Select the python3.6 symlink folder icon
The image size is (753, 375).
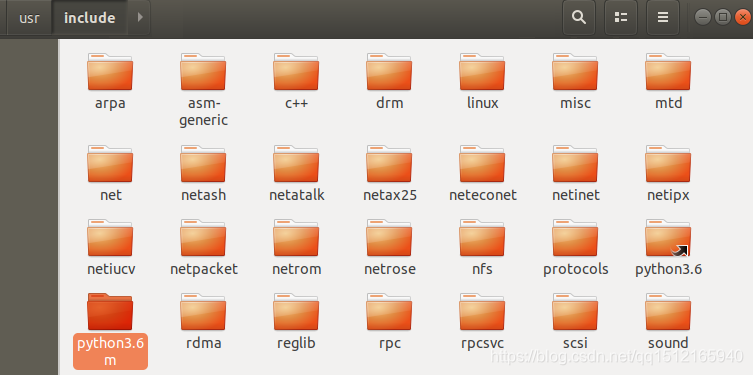[668, 238]
